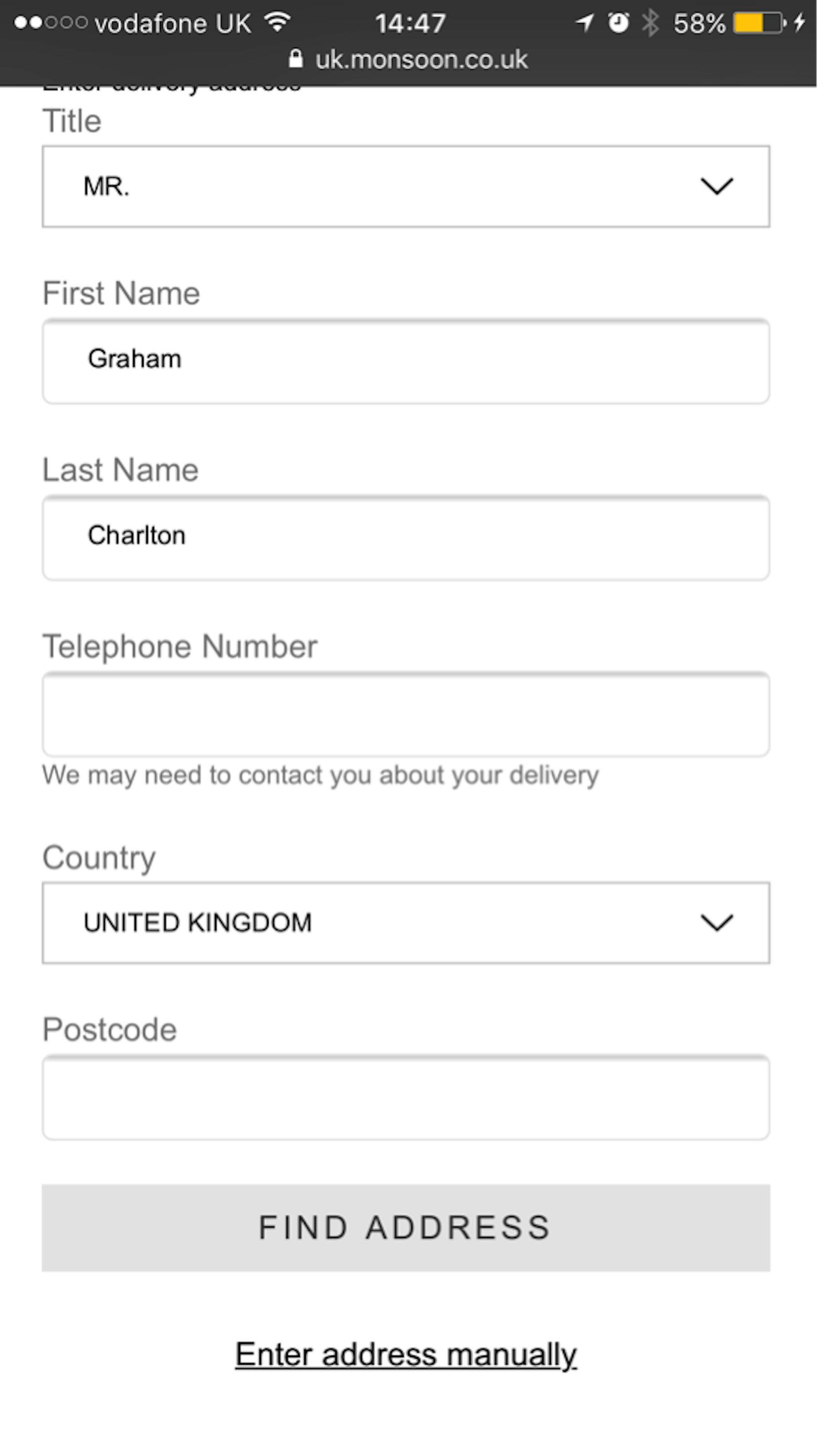Focus the Last Name field containing Charlton
This screenshot has height=1456, width=818.
coord(406,537)
